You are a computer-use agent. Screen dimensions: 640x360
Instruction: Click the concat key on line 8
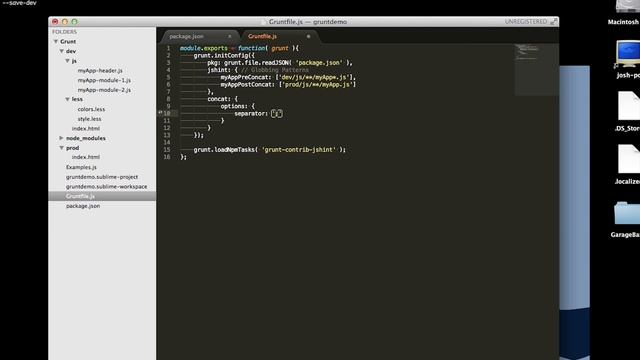click(x=219, y=99)
